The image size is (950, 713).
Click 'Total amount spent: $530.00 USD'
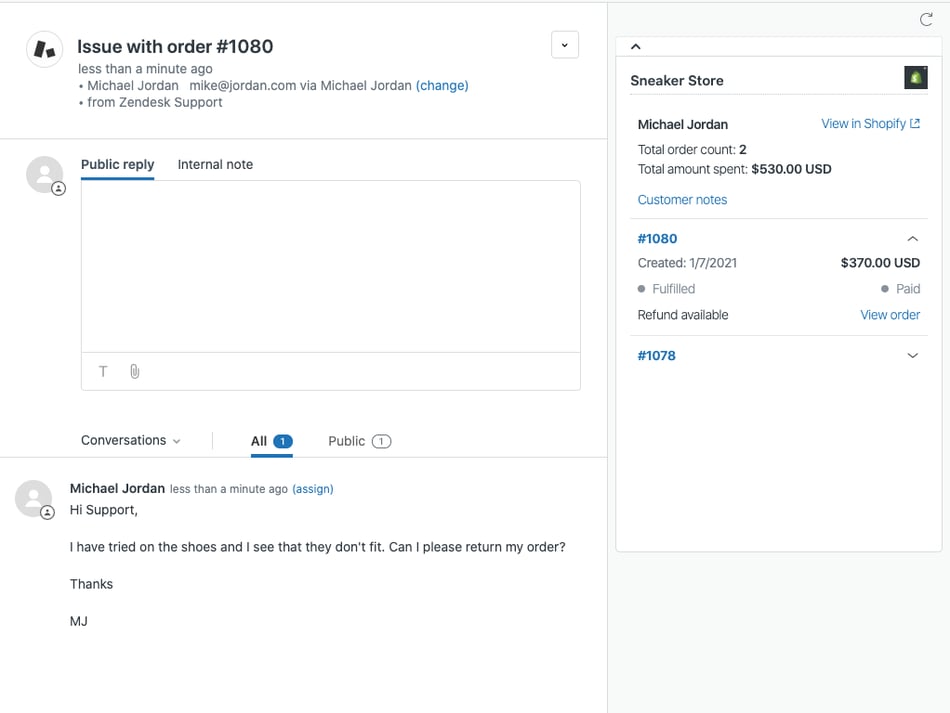click(734, 169)
